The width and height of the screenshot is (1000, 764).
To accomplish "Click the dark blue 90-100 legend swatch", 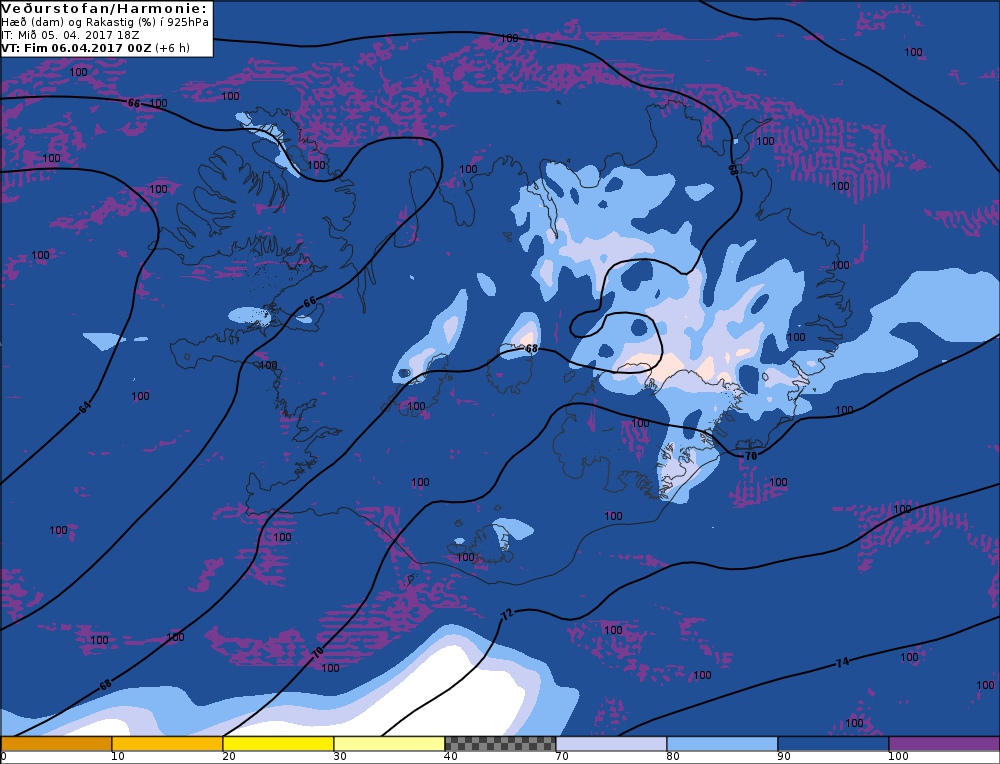I will (x=833, y=744).
